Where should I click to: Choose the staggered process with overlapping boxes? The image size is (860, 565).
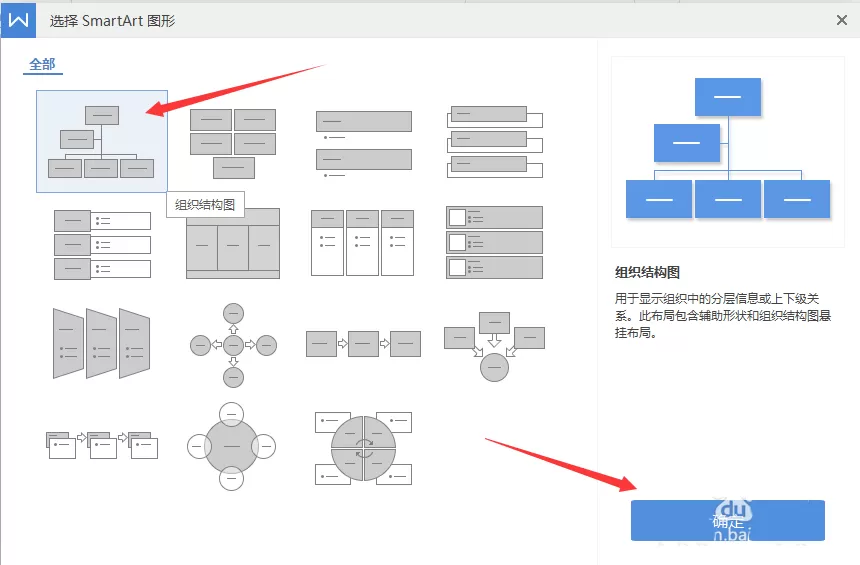pyautogui.click(x=101, y=445)
